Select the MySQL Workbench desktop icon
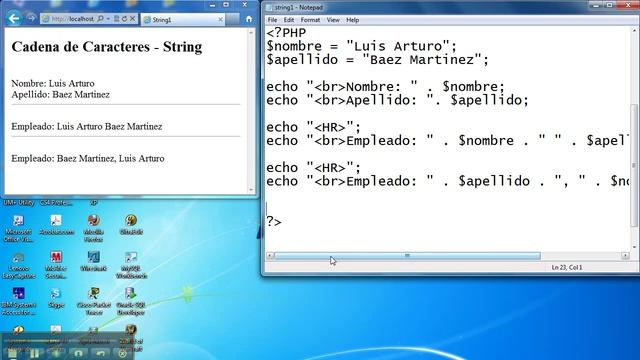The width and height of the screenshot is (640, 360). (x=131, y=265)
